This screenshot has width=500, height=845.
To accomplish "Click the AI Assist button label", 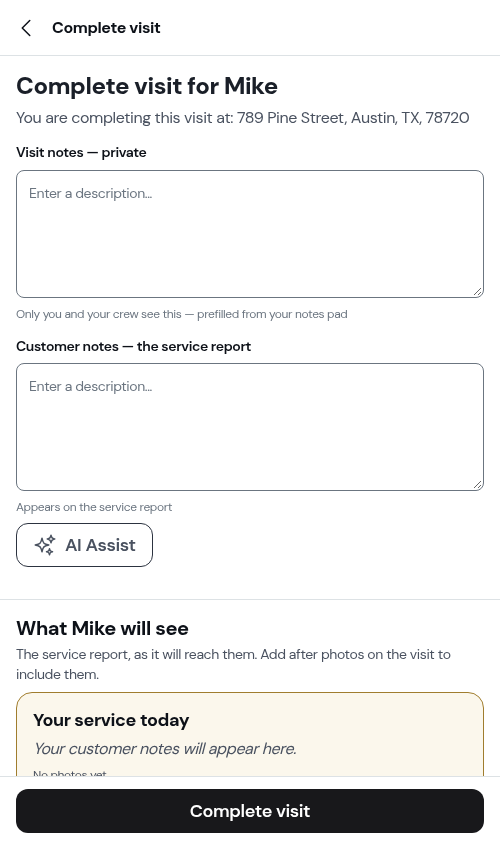I will tap(100, 545).
